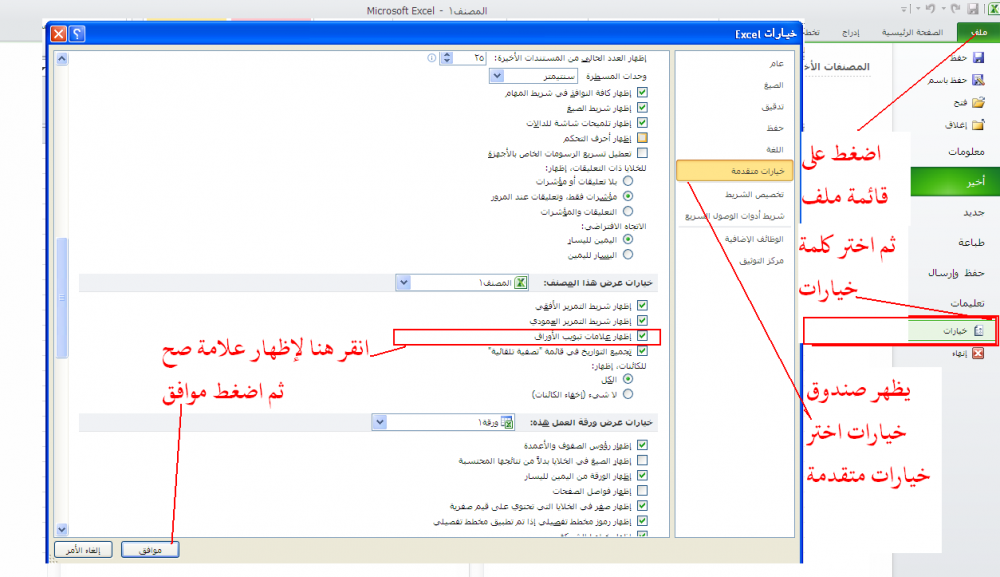This screenshot has height=577, width=1000.
Task: Select the 'مؤشرات فقط، وتعليقات عند المرور' radio button
Action: click(628, 196)
